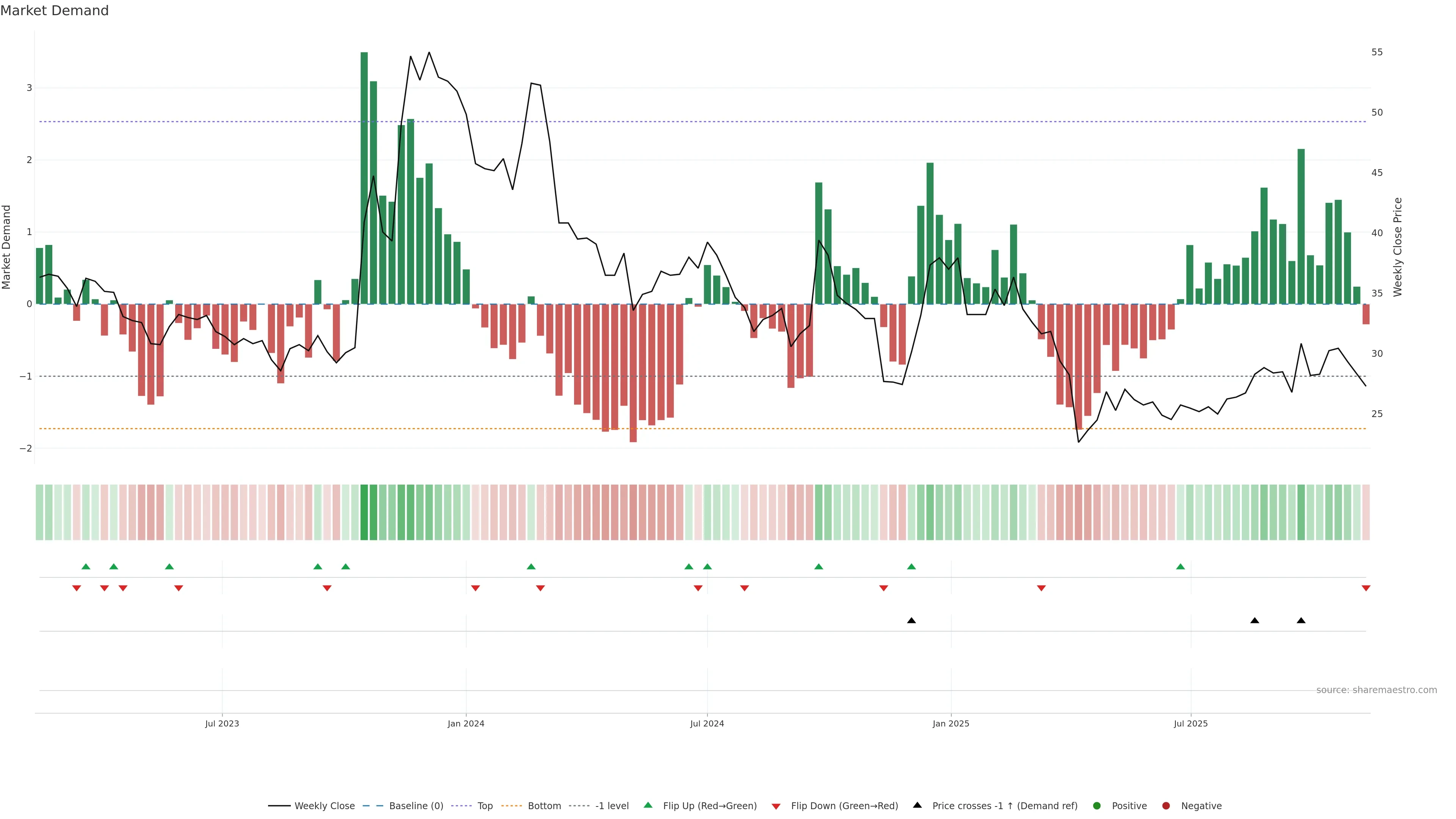Screen dimensions: 1456x819
Task: Click the Jan 2024 x-axis label
Action: point(466,723)
